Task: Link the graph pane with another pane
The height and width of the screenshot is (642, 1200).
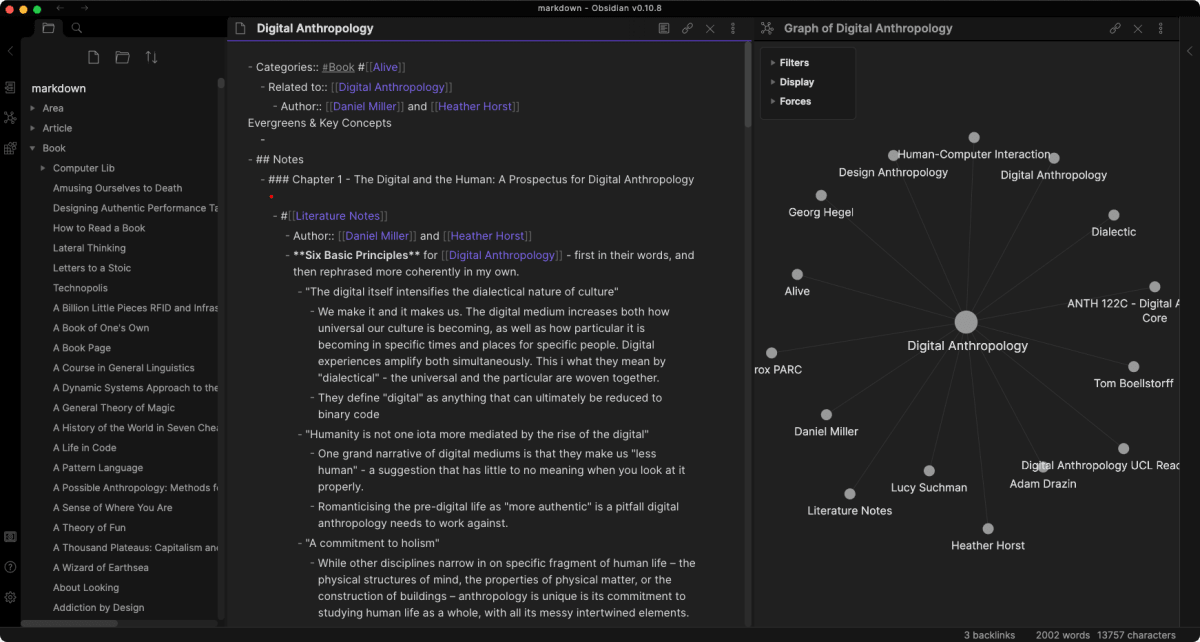Action: [1115, 29]
